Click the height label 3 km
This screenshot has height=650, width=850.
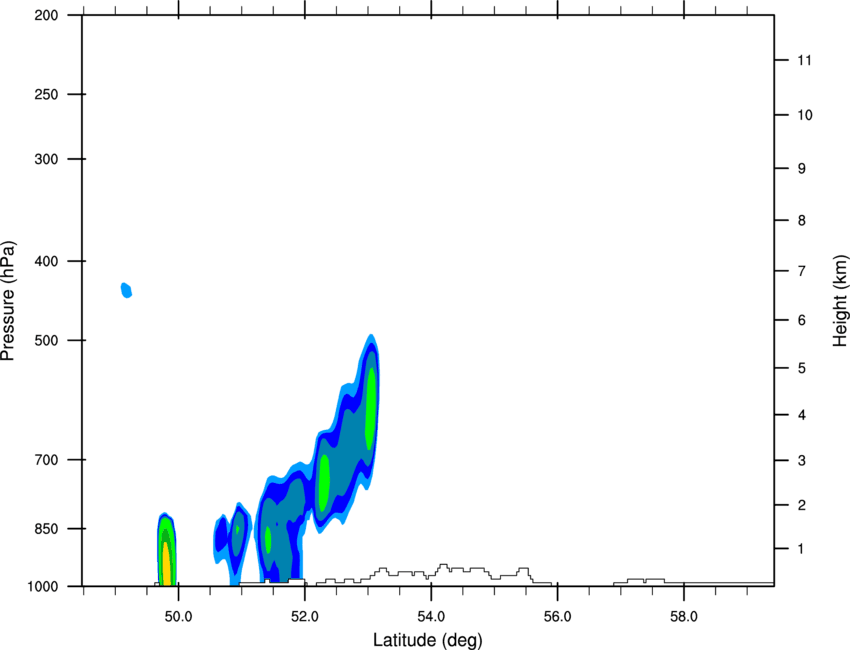pyautogui.click(x=802, y=461)
